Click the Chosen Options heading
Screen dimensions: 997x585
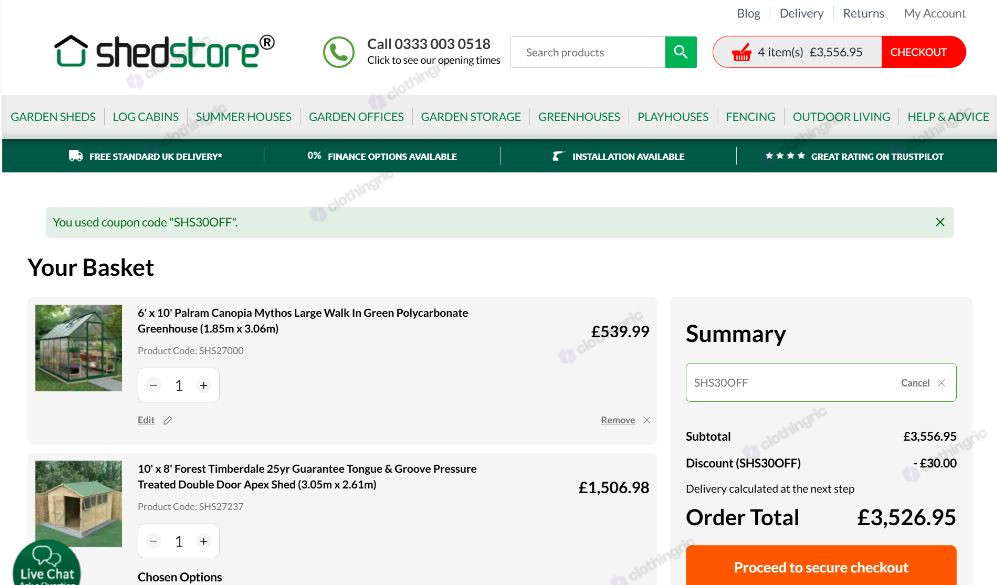pyautogui.click(x=180, y=577)
